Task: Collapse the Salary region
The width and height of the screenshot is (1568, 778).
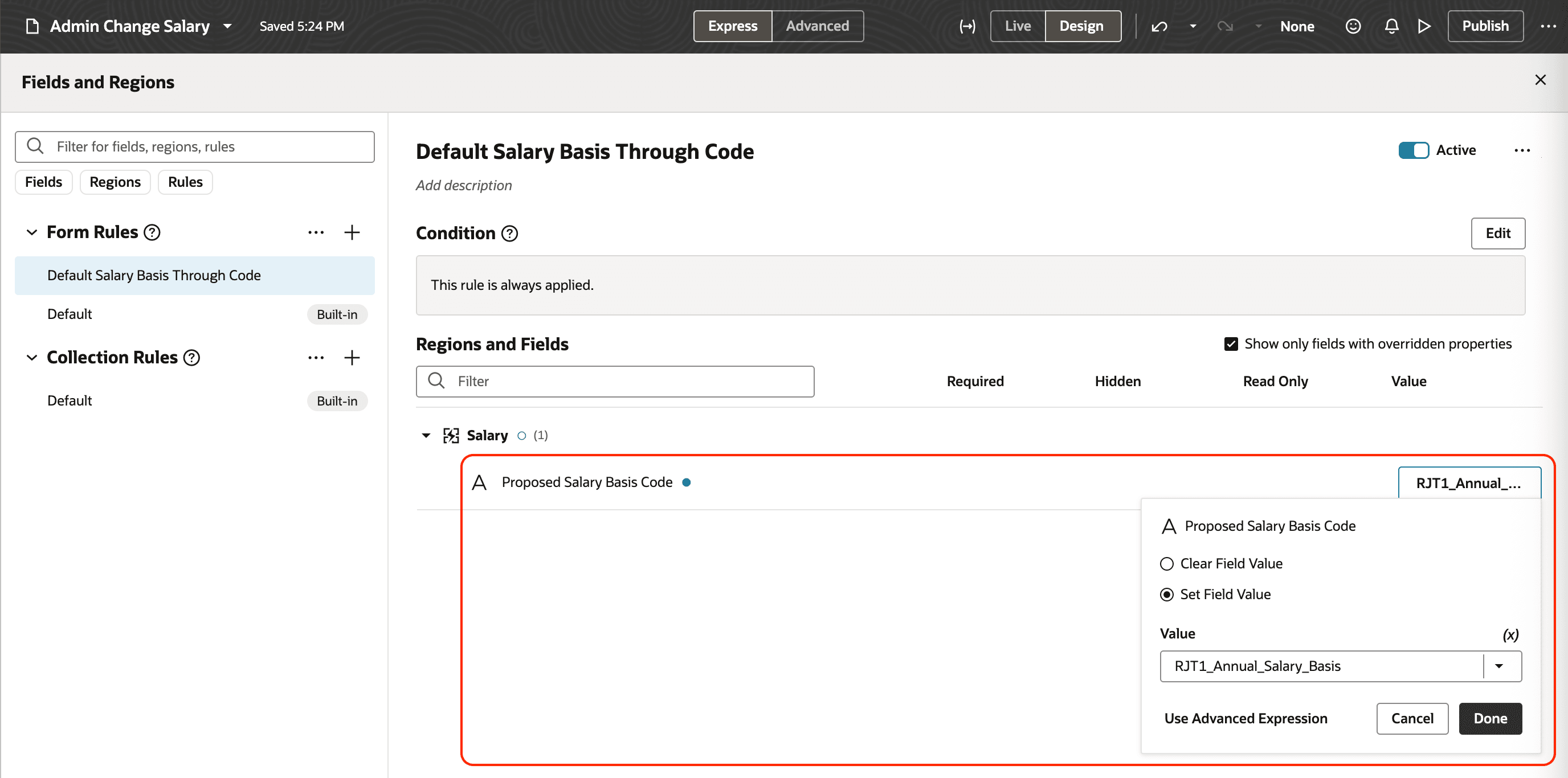Action: [x=426, y=435]
